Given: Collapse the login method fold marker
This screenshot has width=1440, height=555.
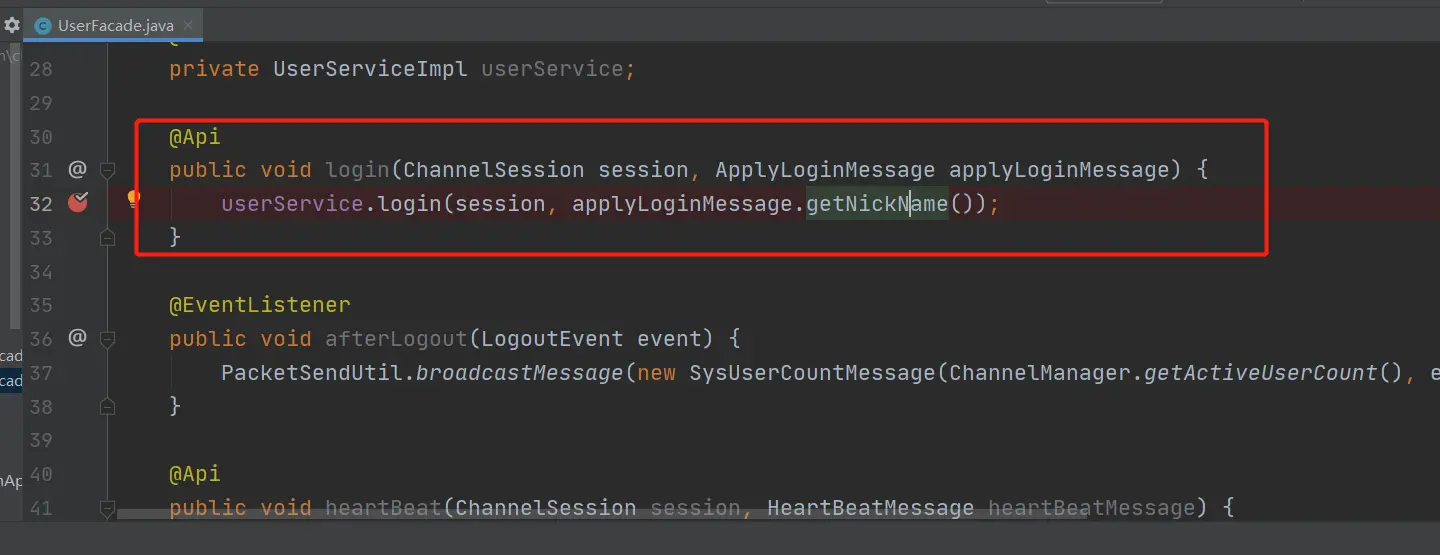Looking at the screenshot, I should [108, 170].
